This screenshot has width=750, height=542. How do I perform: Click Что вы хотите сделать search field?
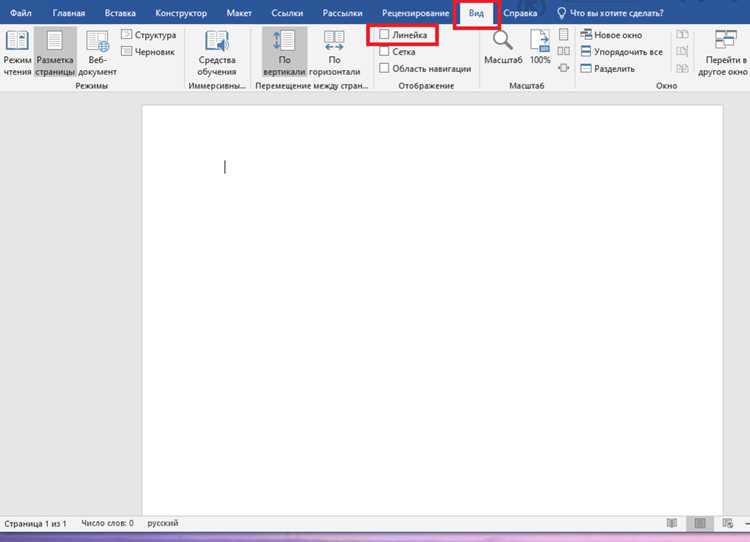[x=611, y=13]
